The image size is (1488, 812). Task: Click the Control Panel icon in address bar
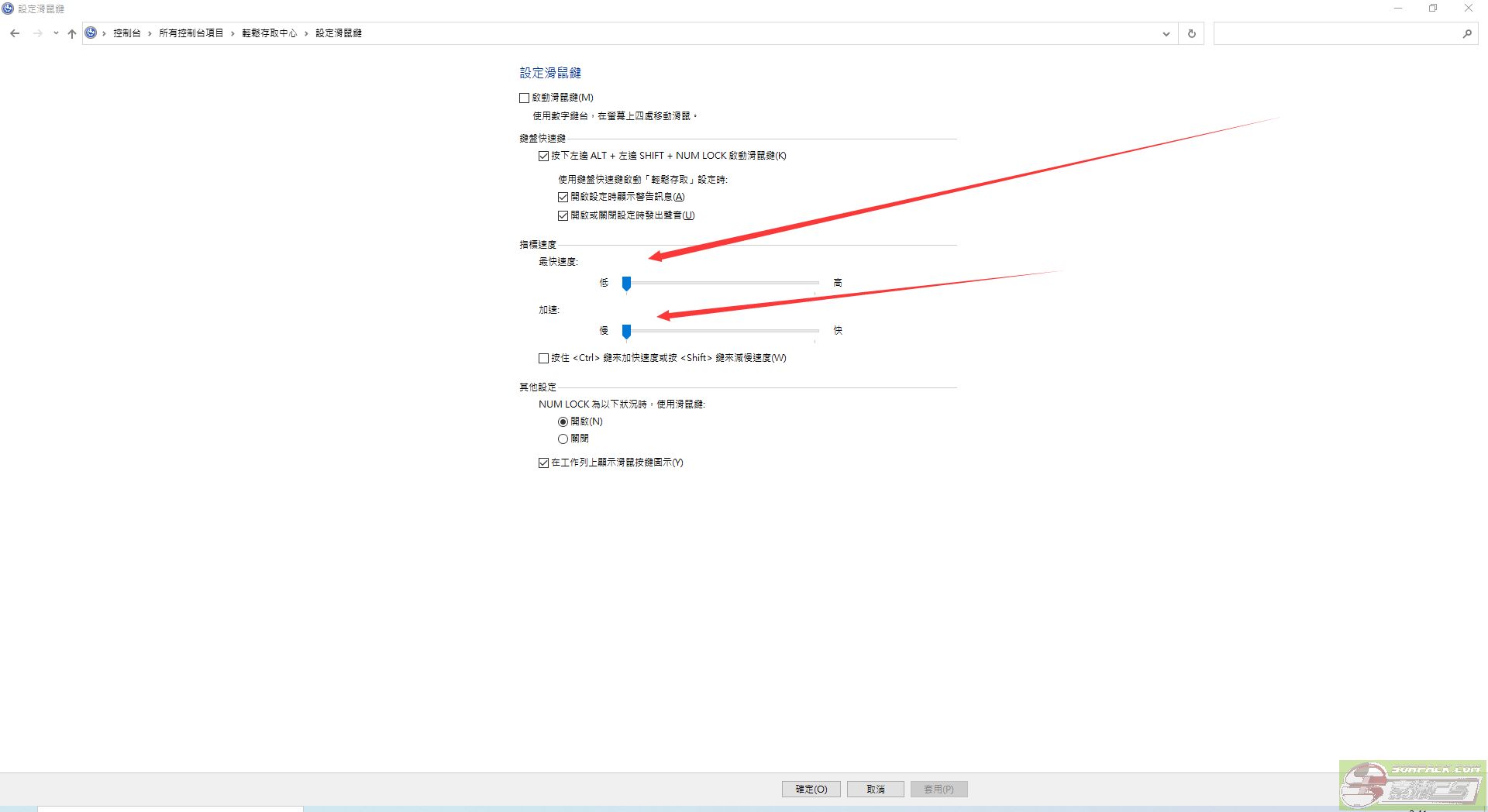(x=91, y=33)
